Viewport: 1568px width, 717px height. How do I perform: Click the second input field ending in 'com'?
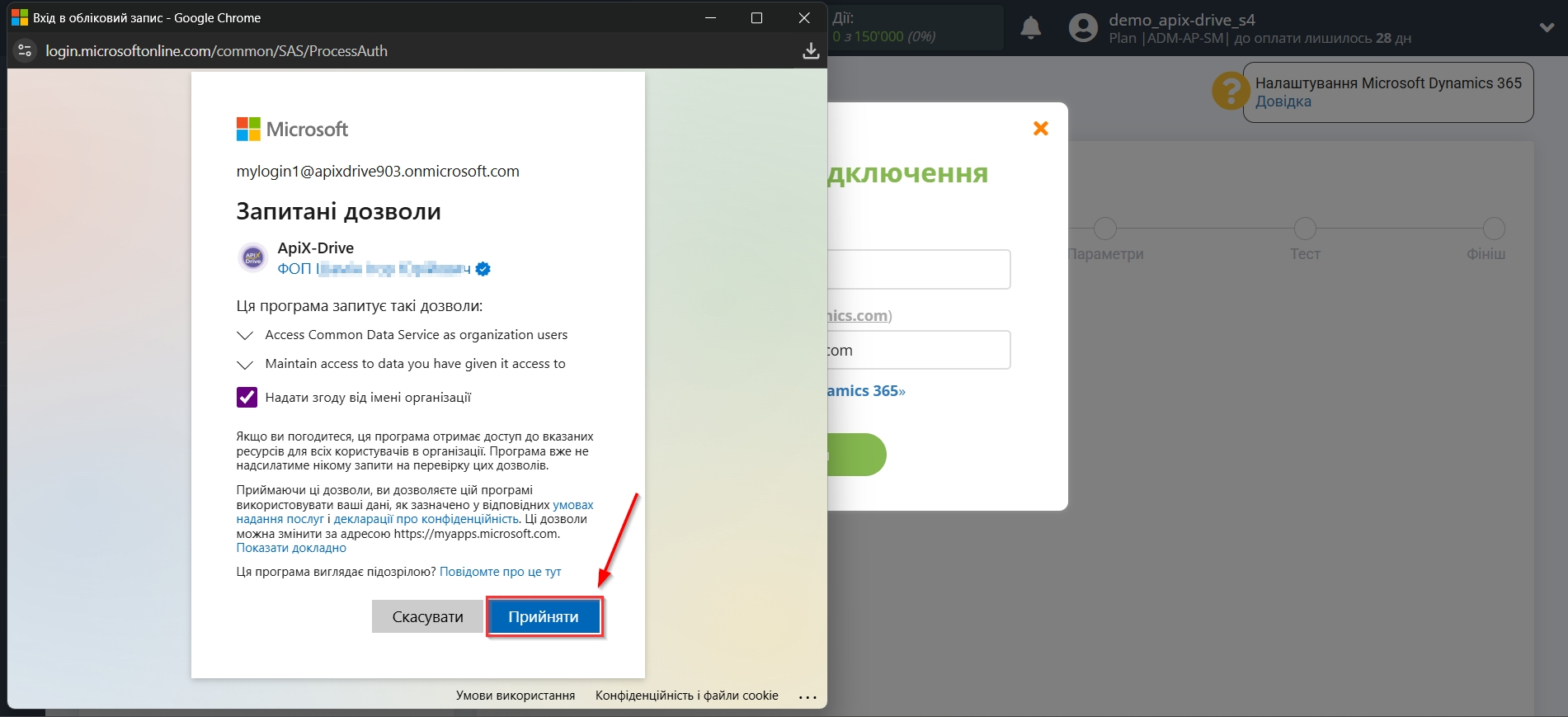(919, 350)
